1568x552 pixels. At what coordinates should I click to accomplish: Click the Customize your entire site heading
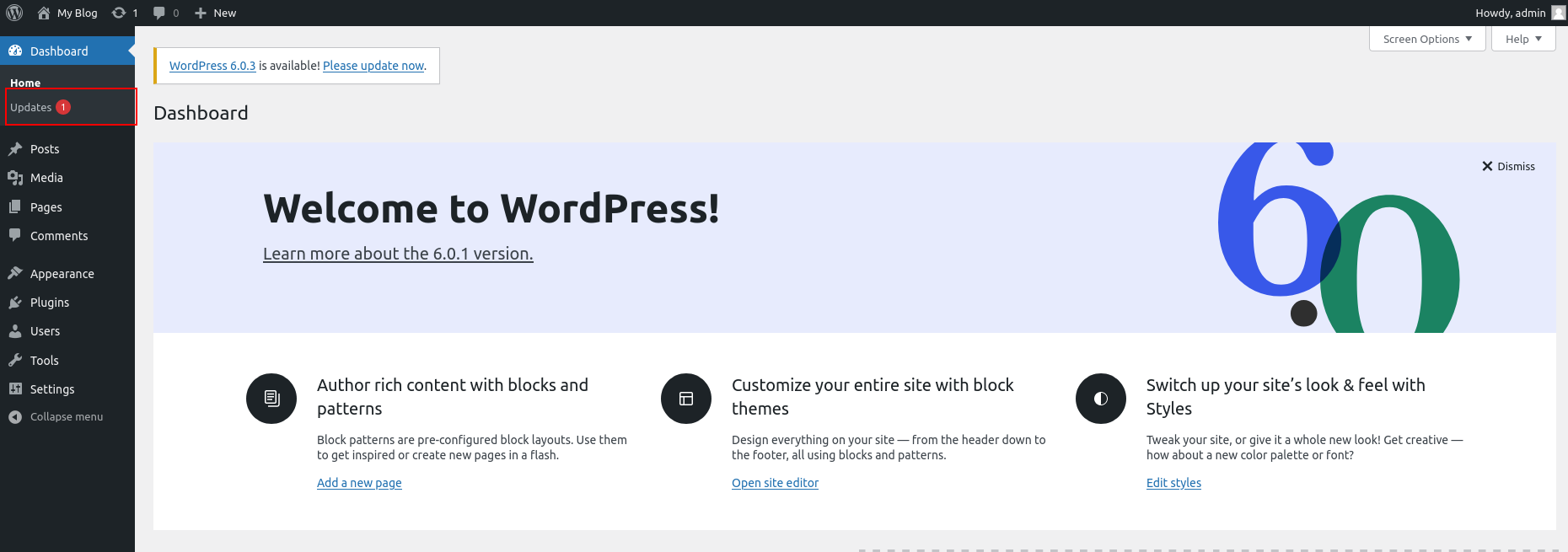click(873, 397)
